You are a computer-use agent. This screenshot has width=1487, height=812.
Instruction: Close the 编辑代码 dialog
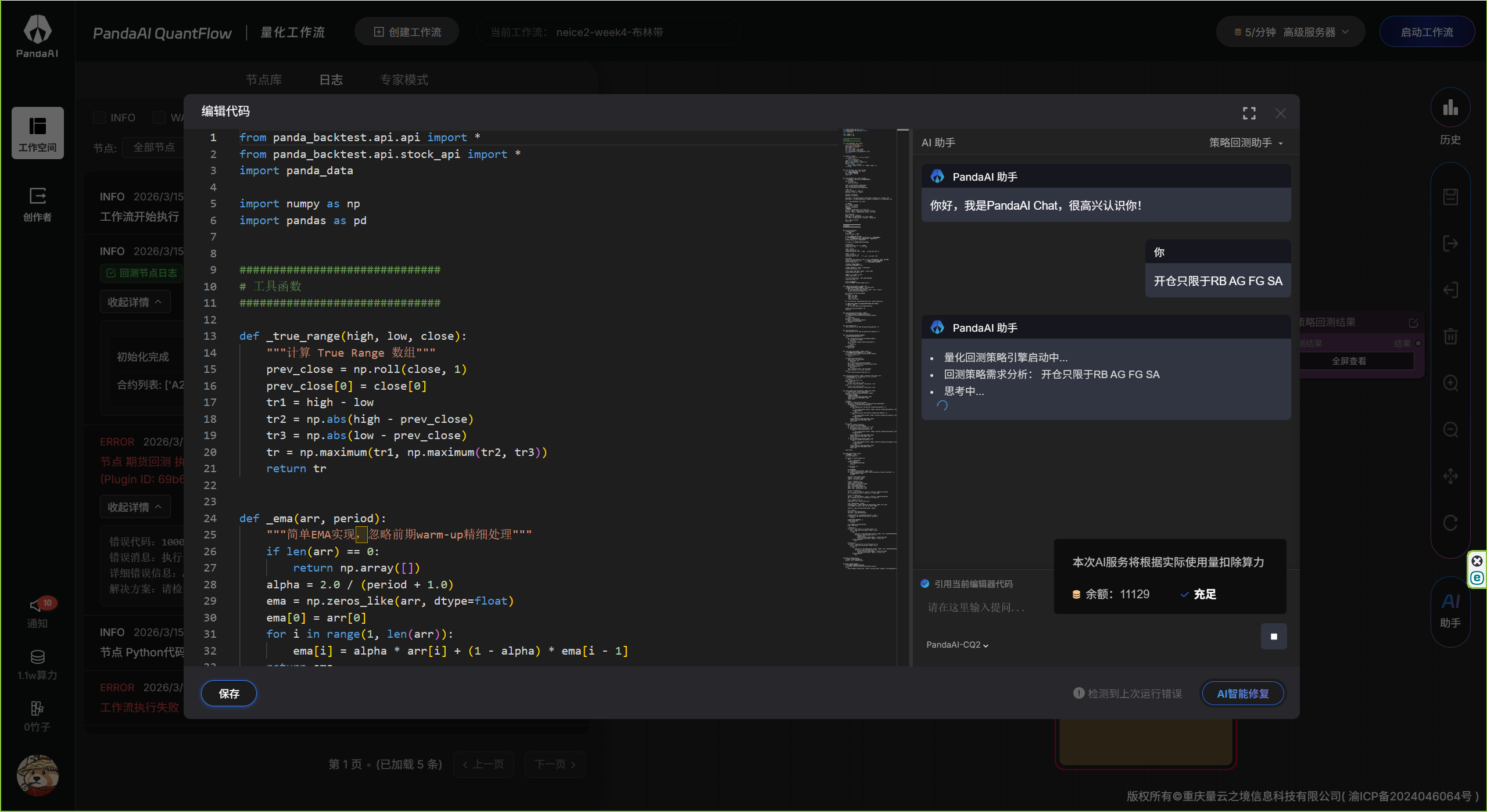coord(1281,113)
